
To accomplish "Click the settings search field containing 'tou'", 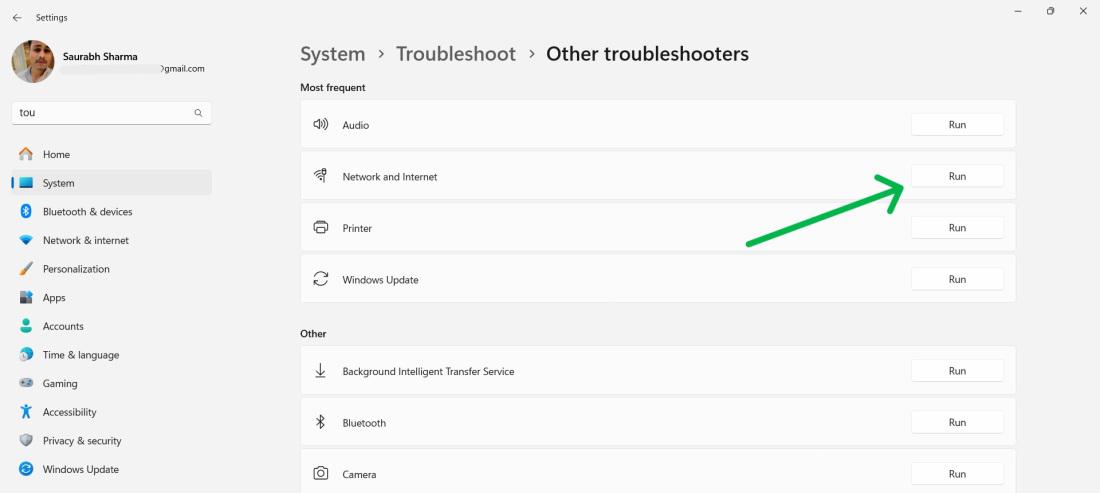I will point(112,113).
